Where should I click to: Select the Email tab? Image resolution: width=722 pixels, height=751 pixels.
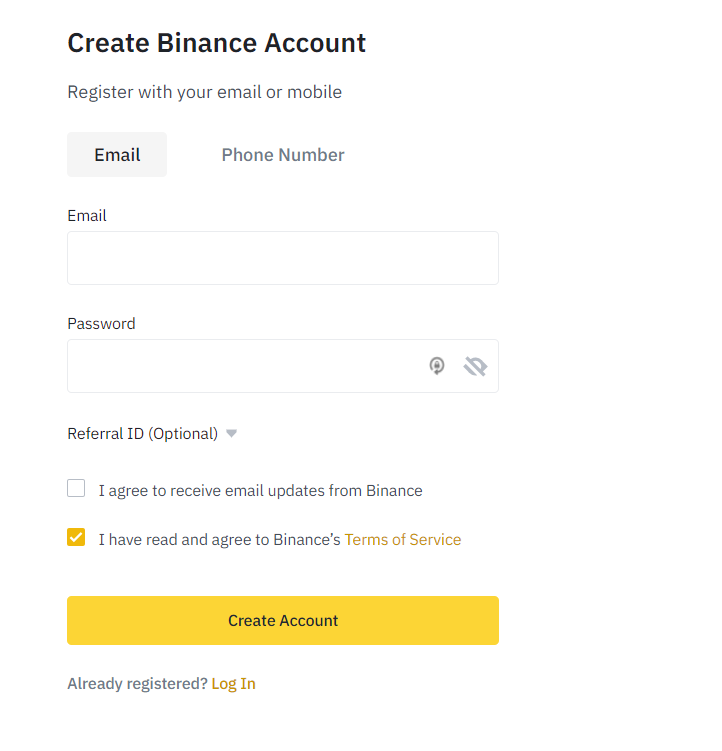point(117,155)
